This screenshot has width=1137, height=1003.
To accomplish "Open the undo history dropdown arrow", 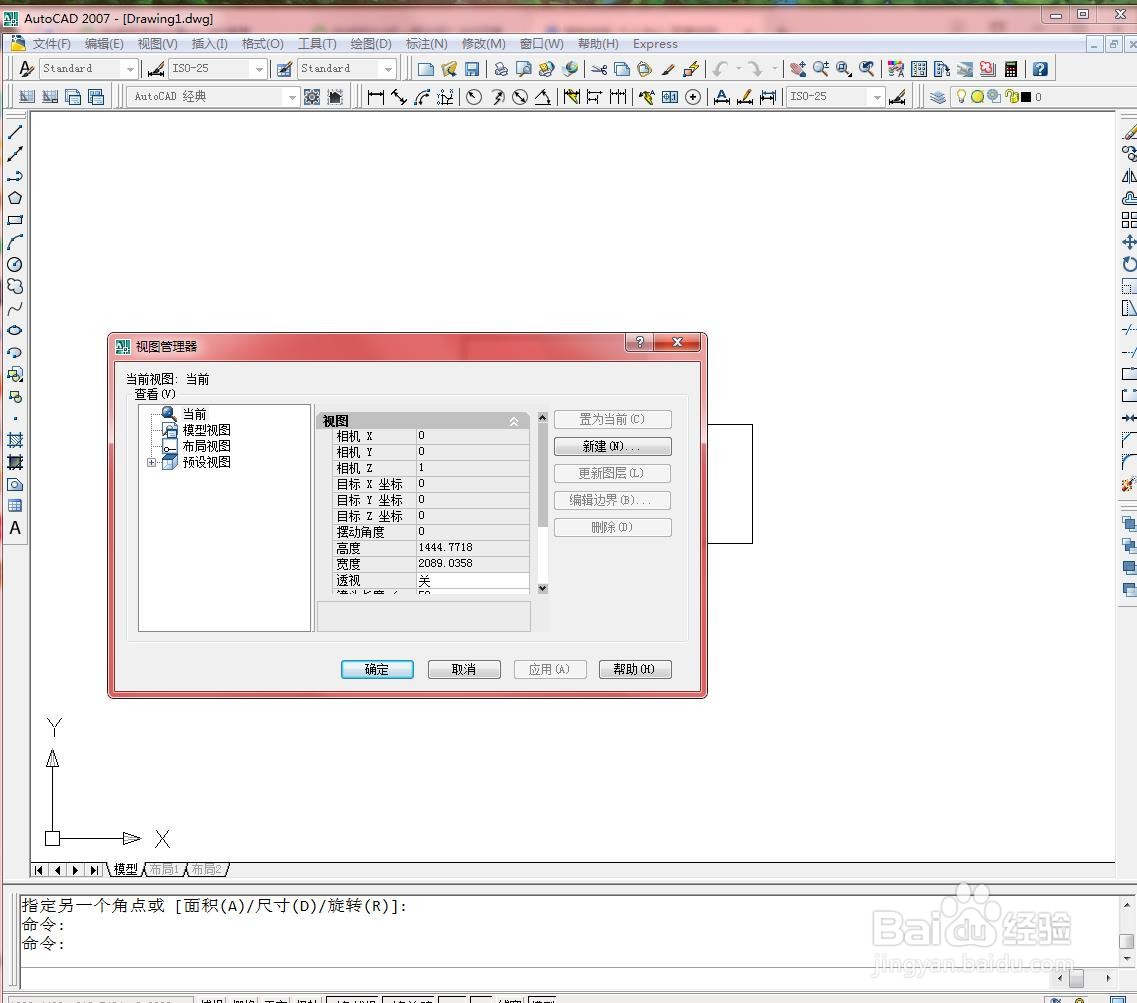I will (x=738, y=69).
